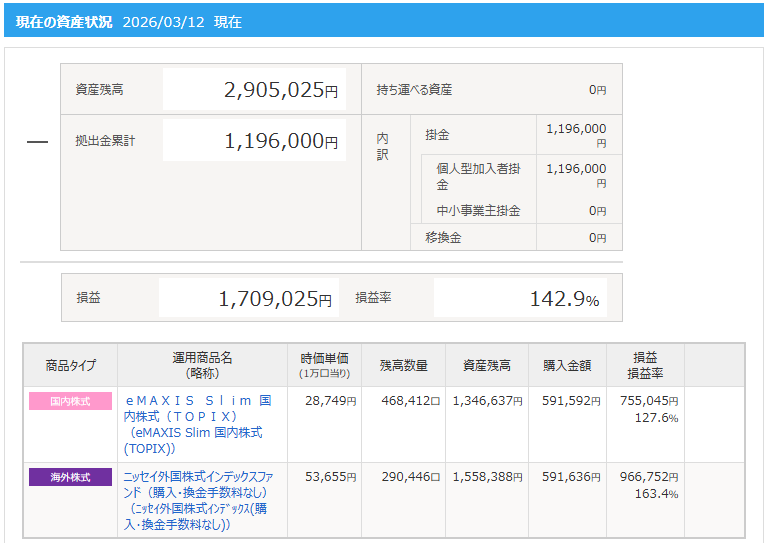Click the pink 国内株式 category badge
The image size is (766, 543).
(x=70, y=401)
